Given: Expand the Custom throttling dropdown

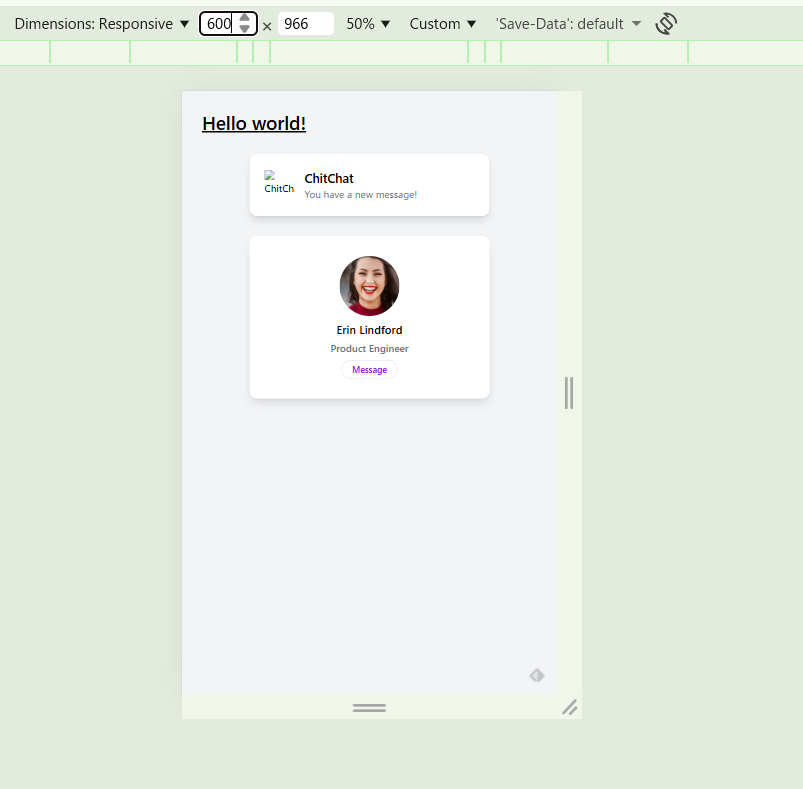Looking at the screenshot, I should pyautogui.click(x=442, y=24).
